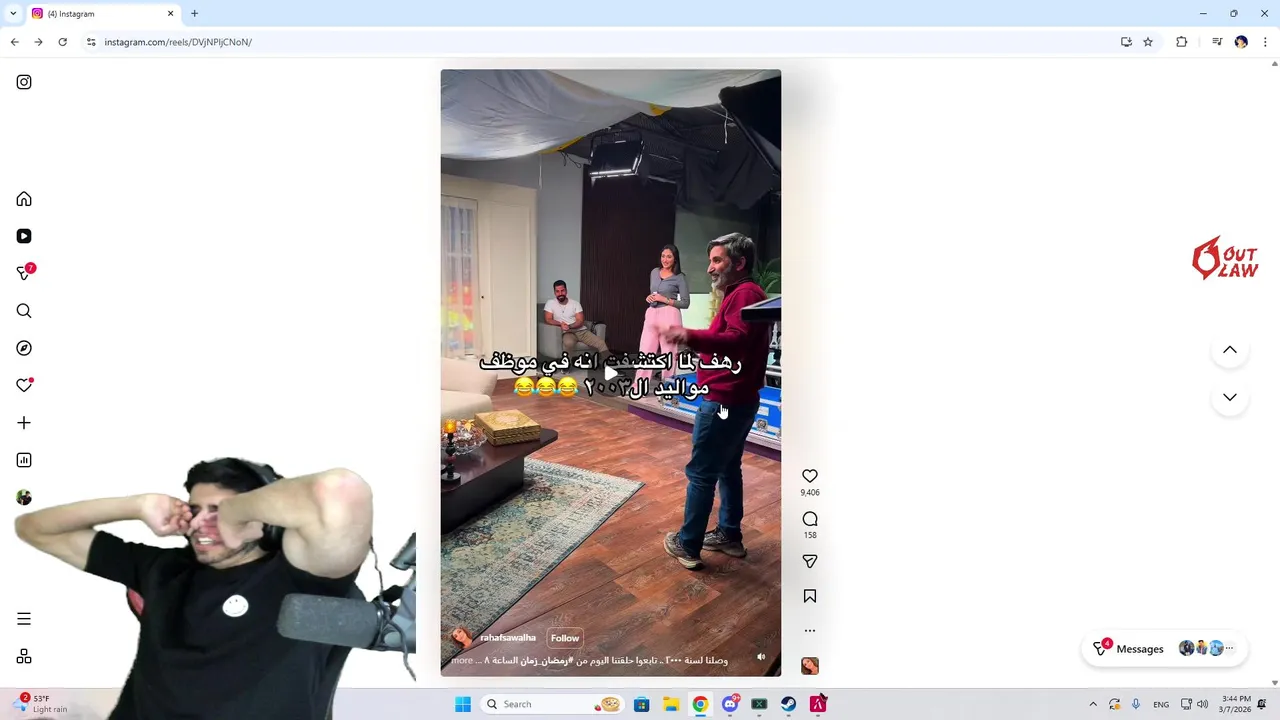Click the page scrollbar's up arrow
Screen dimensions: 1280x720
pos(1275,64)
